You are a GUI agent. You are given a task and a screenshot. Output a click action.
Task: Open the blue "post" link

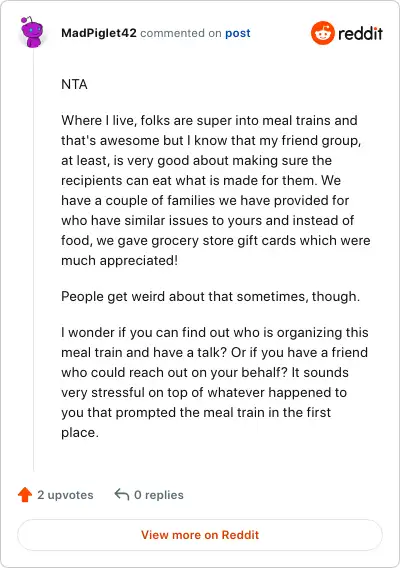(x=238, y=33)
